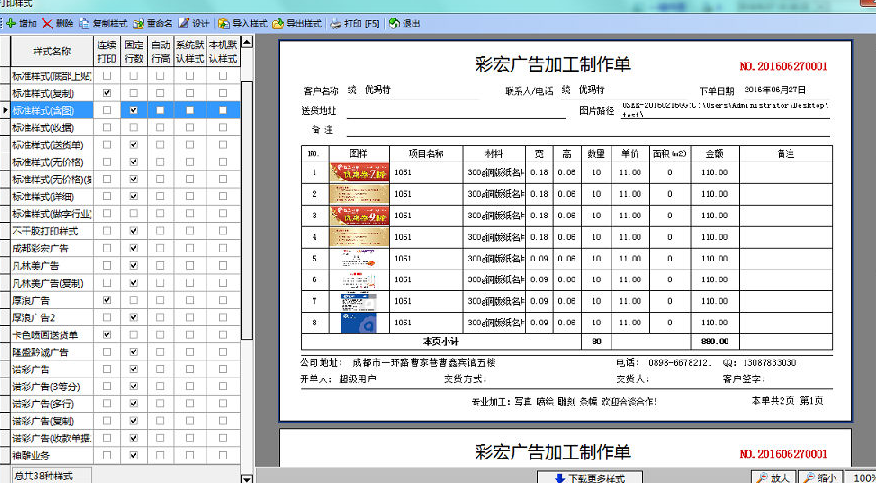This screenshot has width=876, height=483.
Task: Click the style list scrollbar up arrow
Action: click(247, 42)
